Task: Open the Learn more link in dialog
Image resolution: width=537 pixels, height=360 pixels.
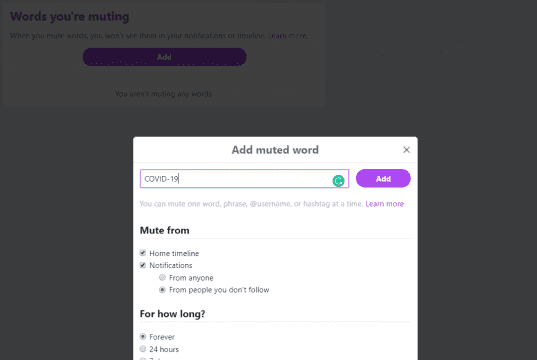Action: pos(385,204)
